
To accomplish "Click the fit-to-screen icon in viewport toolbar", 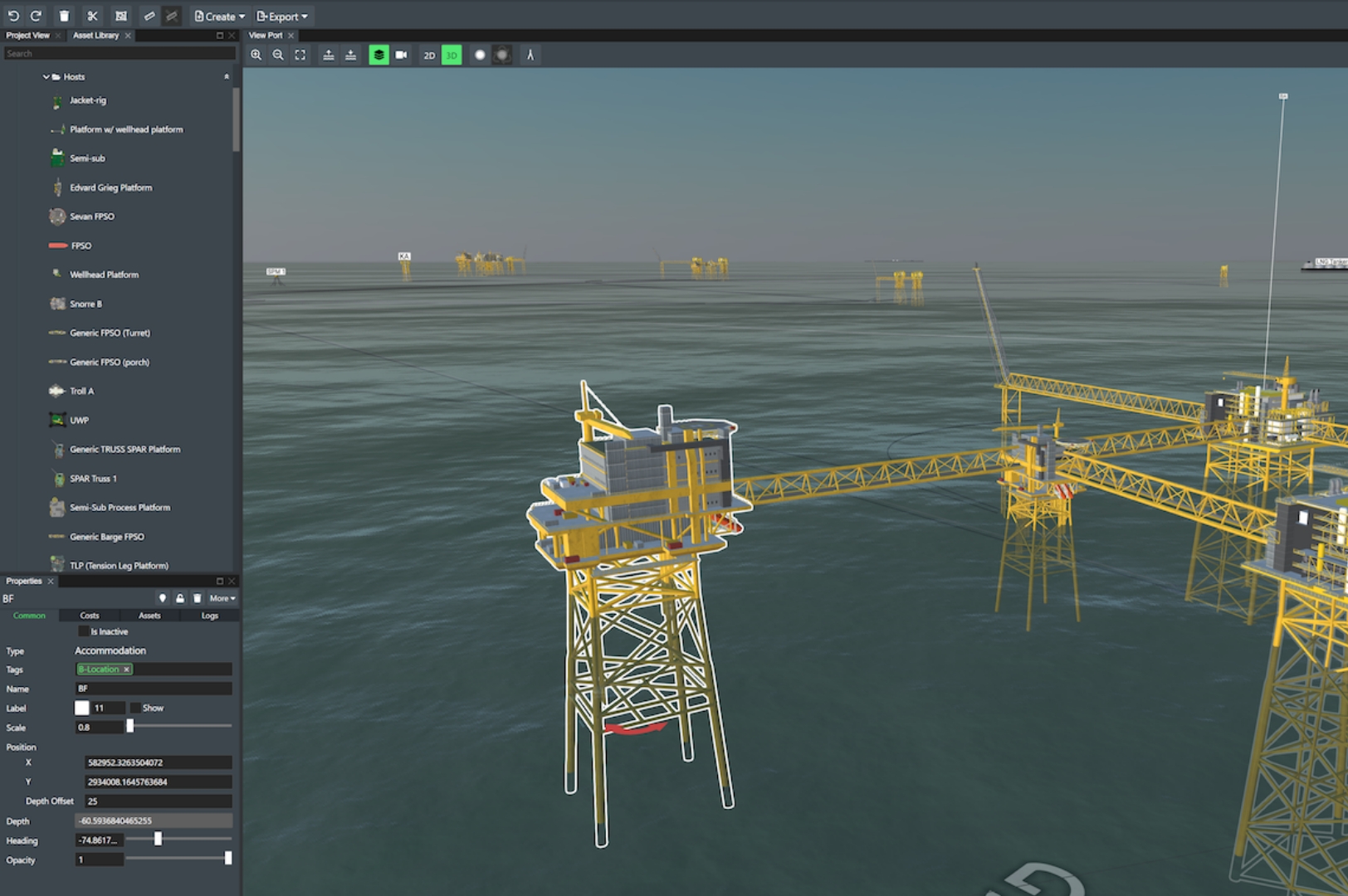I will click(300, 55).
